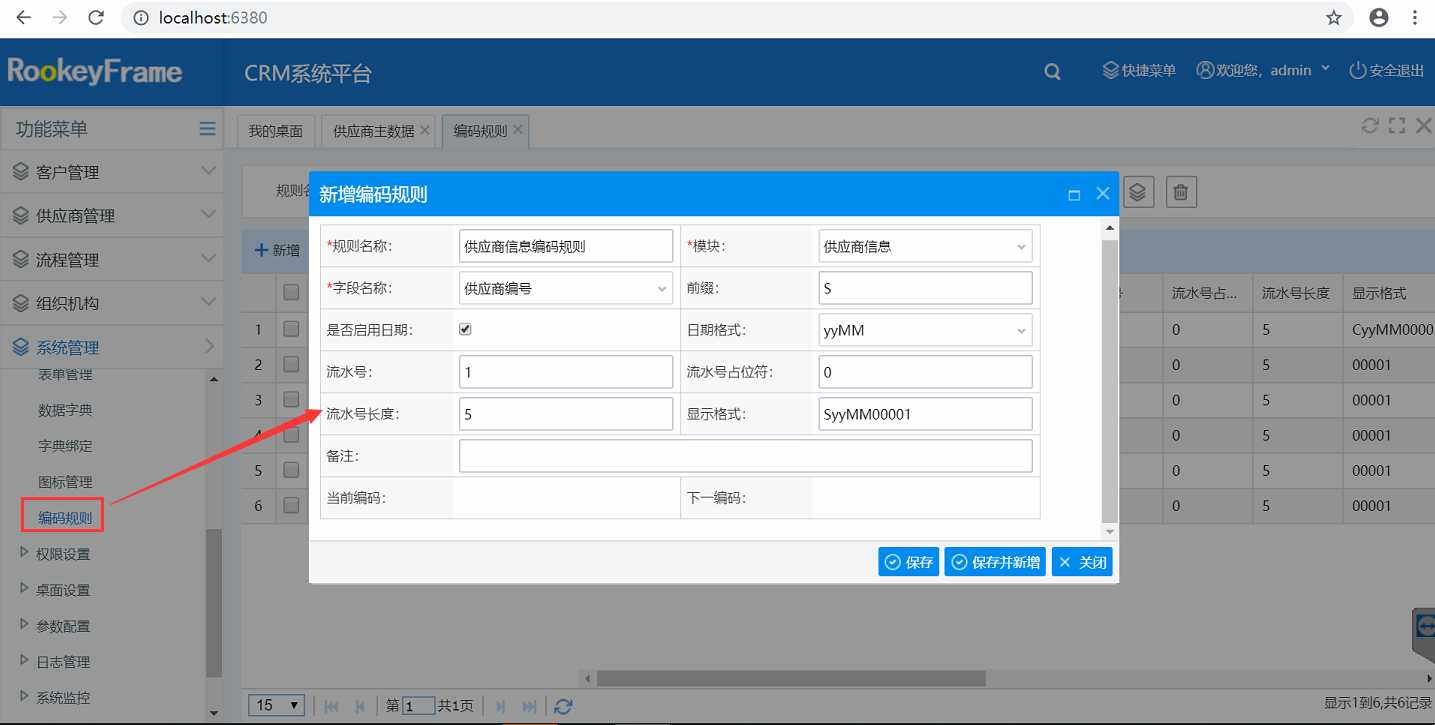Click the dialog vertical scrollbar
Image resolution: width=1435 pixels, height=725 pixels.
coord(1109,380)
